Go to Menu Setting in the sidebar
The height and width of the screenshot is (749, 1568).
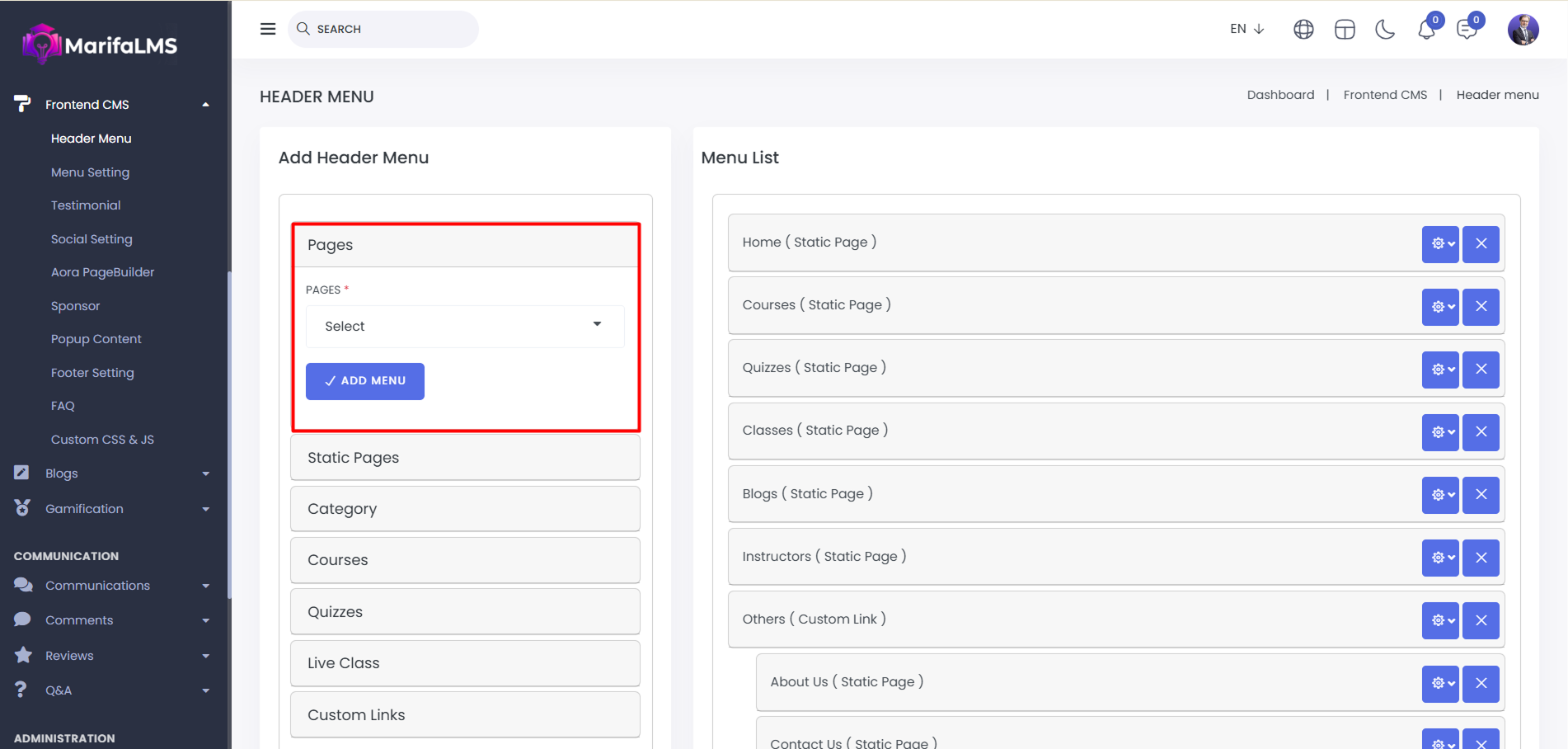tap(90, 172)
